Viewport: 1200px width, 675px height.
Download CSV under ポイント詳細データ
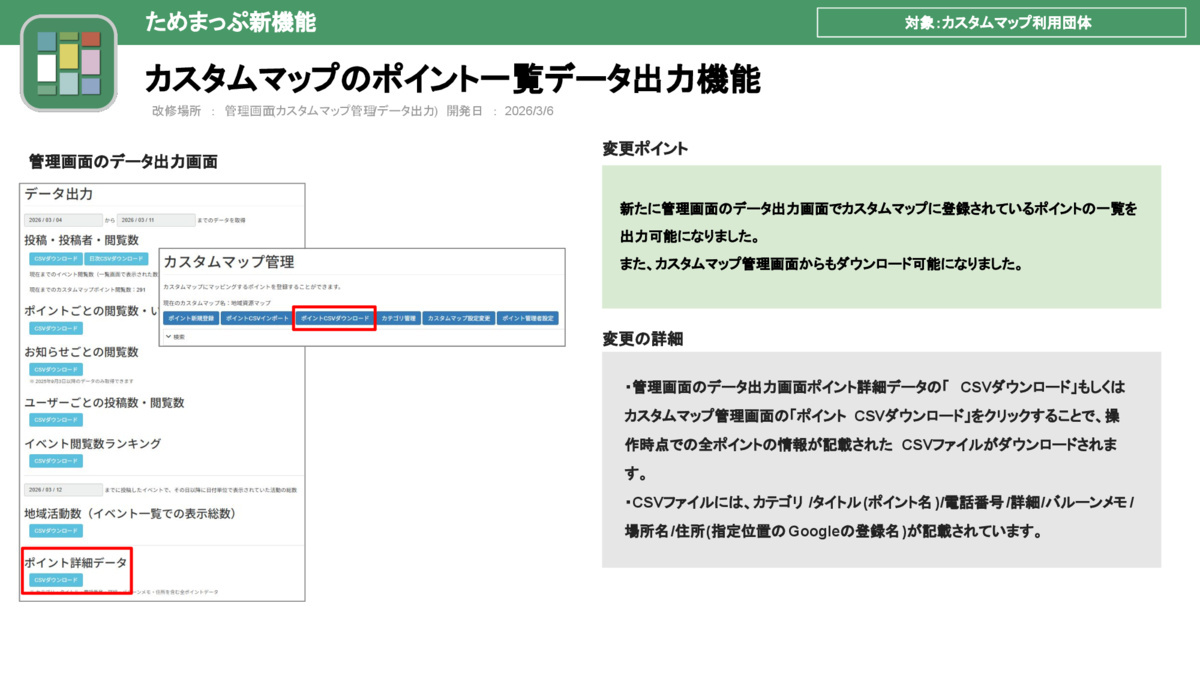click(x=55, y=580)
